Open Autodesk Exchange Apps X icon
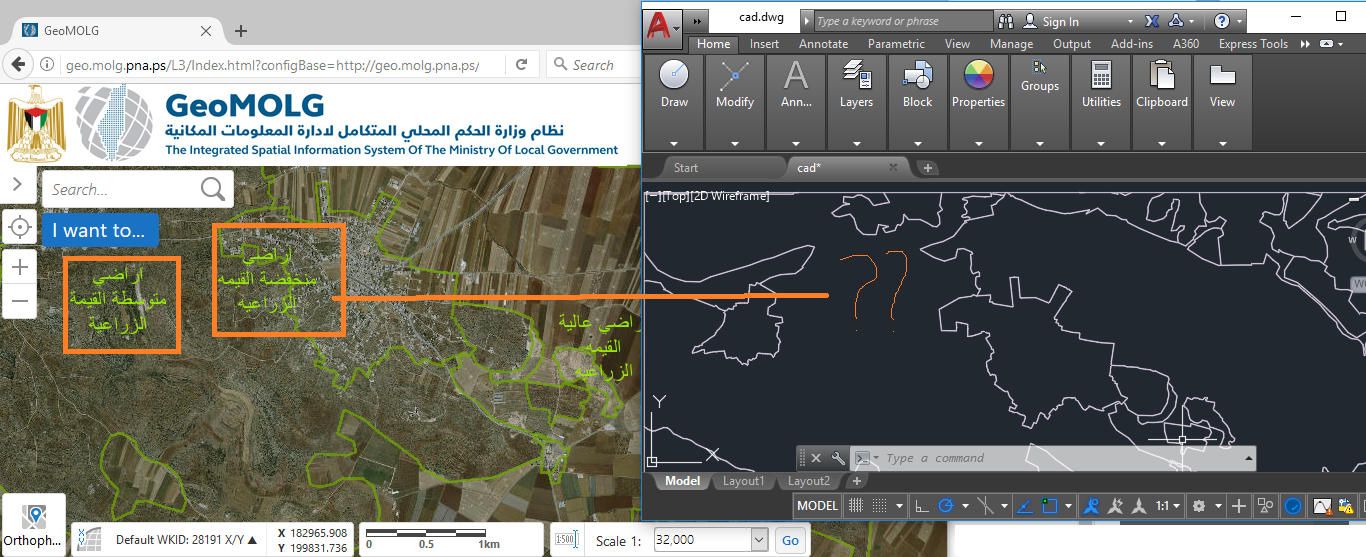Screen dimensions: 1366x557 pos(1151,21)
